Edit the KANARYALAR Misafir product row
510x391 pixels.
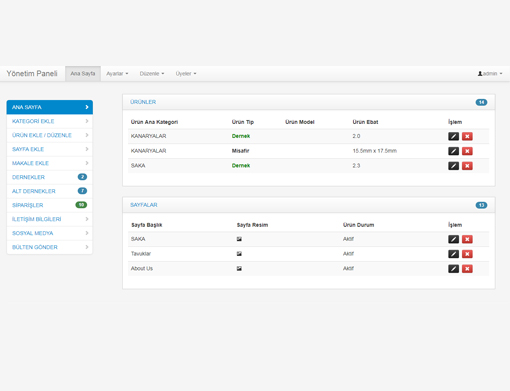click(x=453, y=151)
